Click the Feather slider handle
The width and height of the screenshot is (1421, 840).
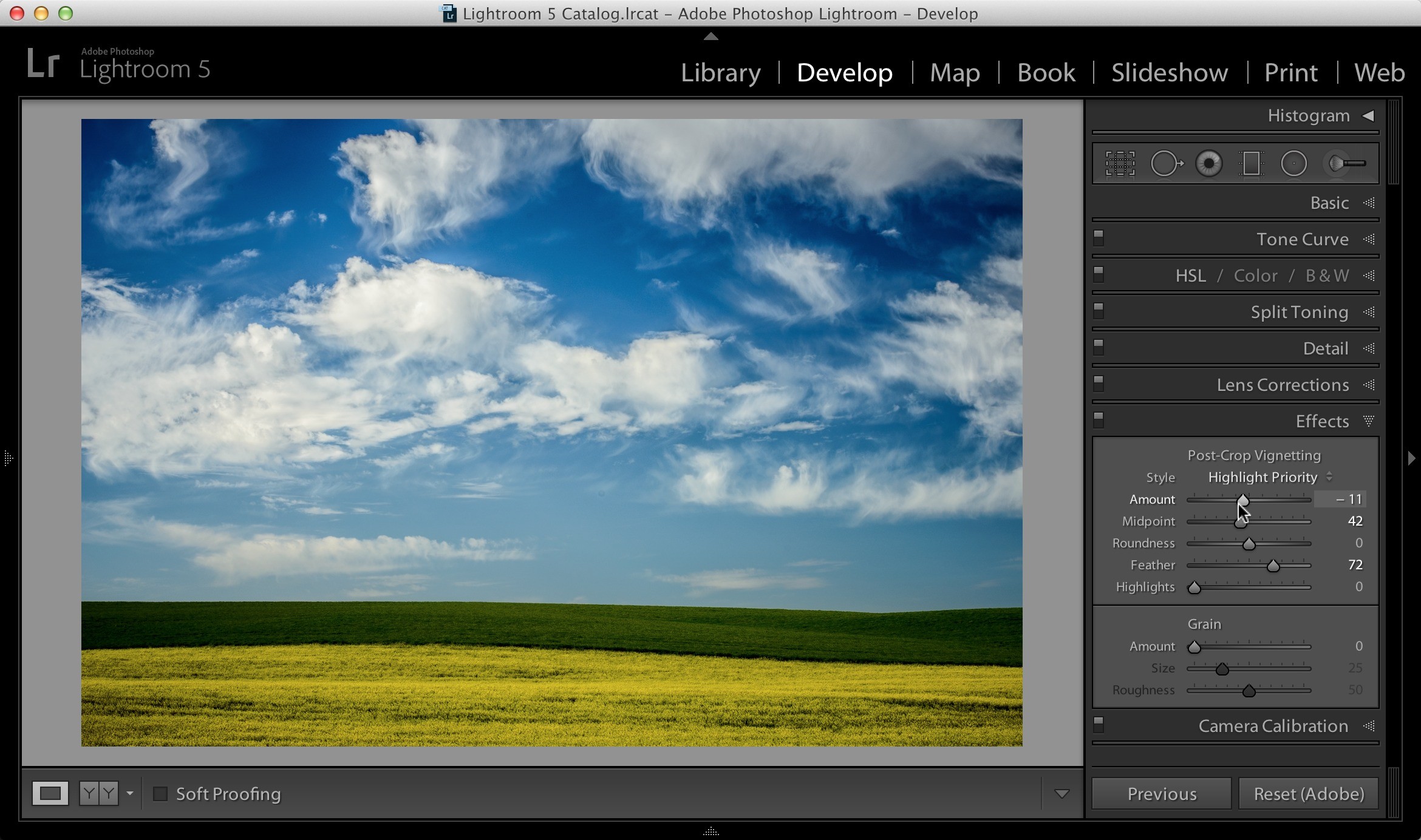coord(1273,566)
